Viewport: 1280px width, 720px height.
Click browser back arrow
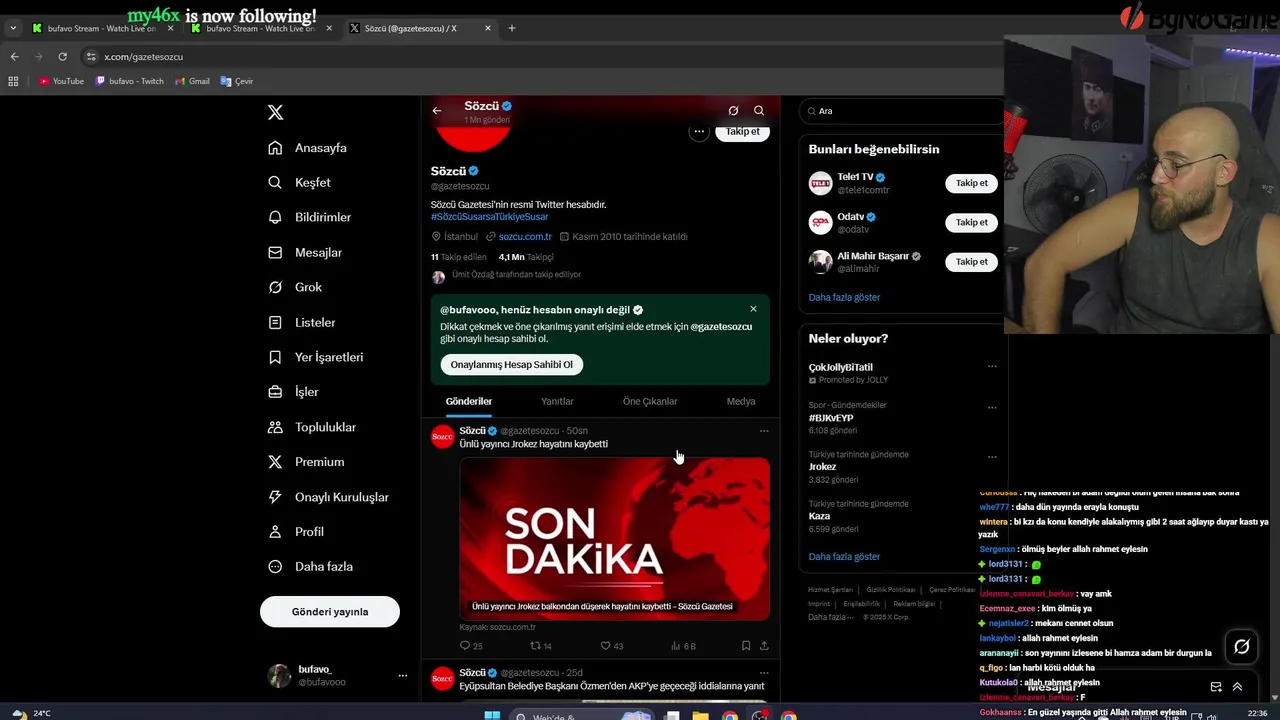14,57
